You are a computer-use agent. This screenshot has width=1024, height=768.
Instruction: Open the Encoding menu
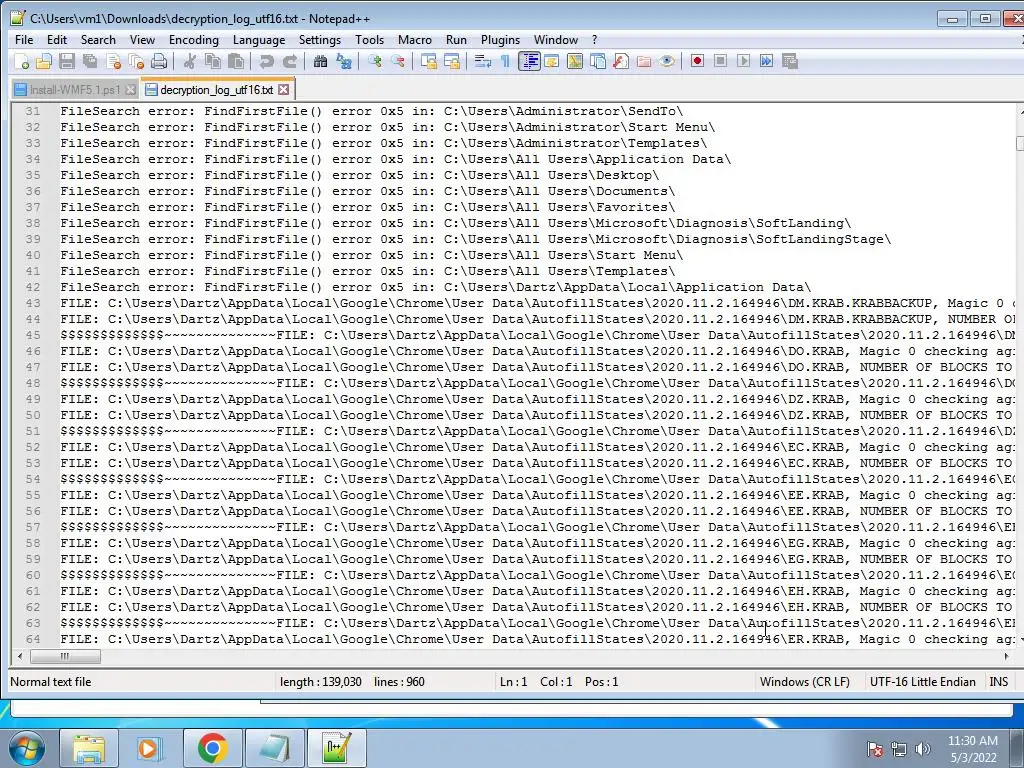[x=194, y=40]
